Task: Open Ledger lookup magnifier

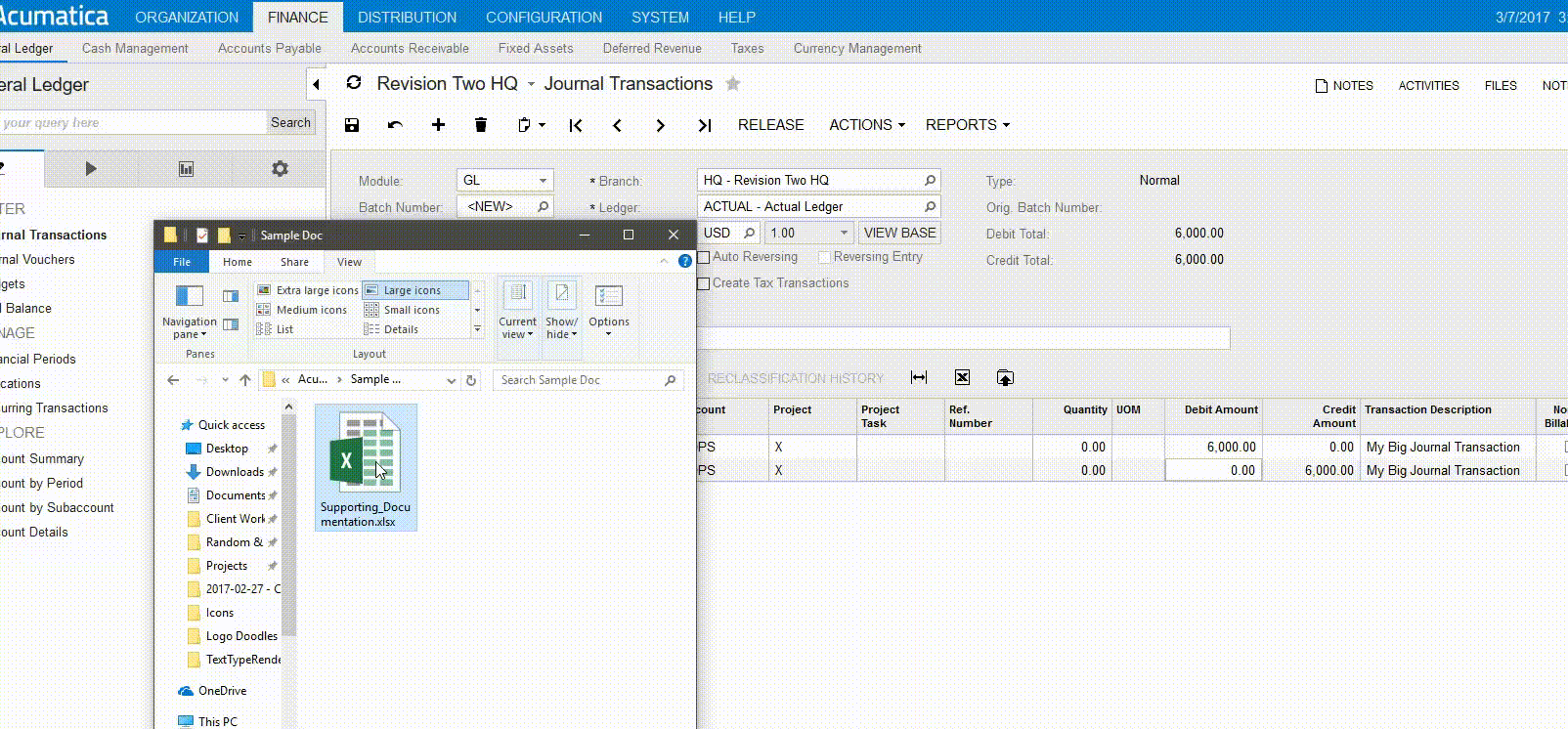Action: pyautogui.click(x=931, y=206)
